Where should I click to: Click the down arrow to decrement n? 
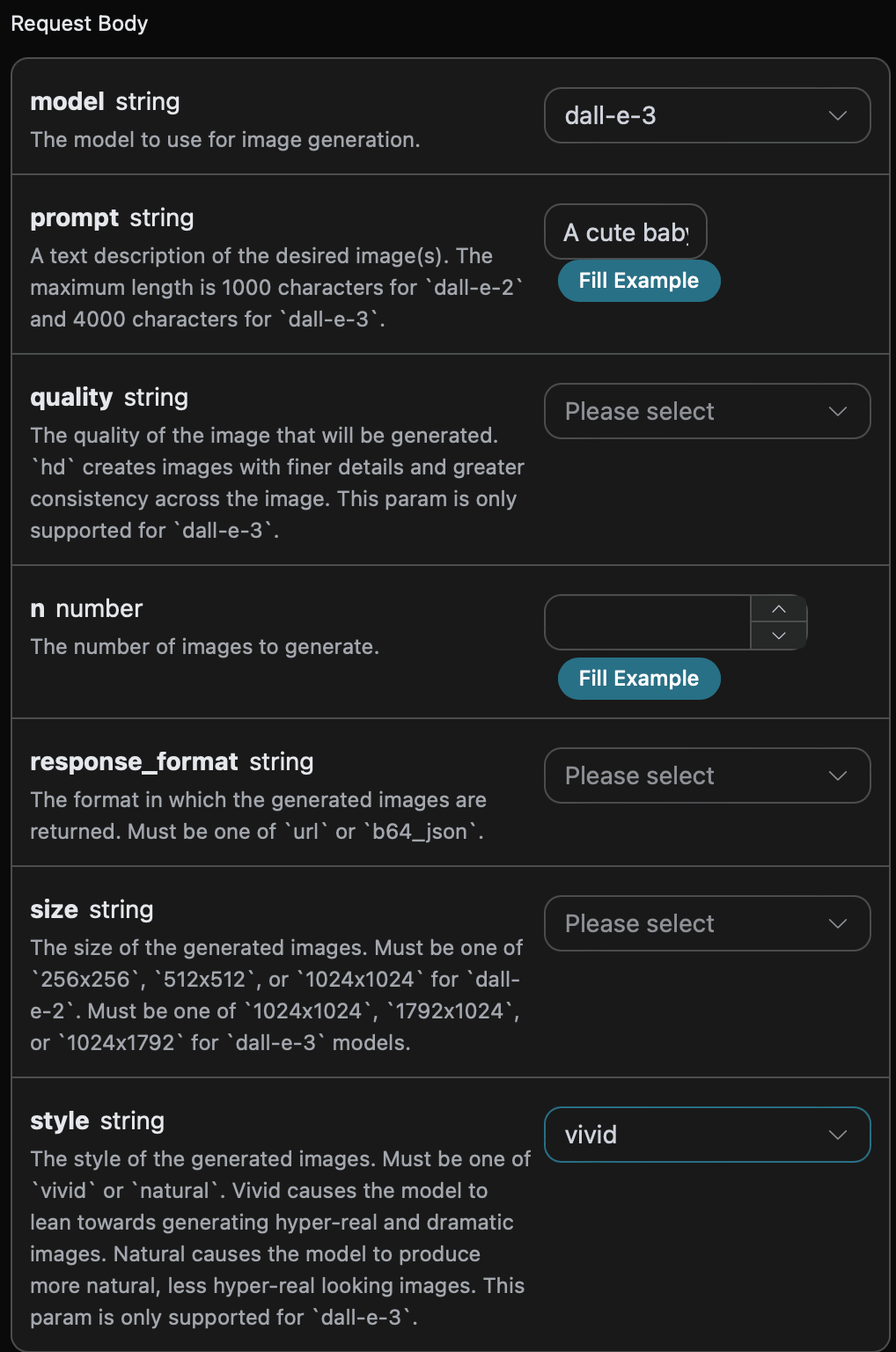[x=778, y=636]
